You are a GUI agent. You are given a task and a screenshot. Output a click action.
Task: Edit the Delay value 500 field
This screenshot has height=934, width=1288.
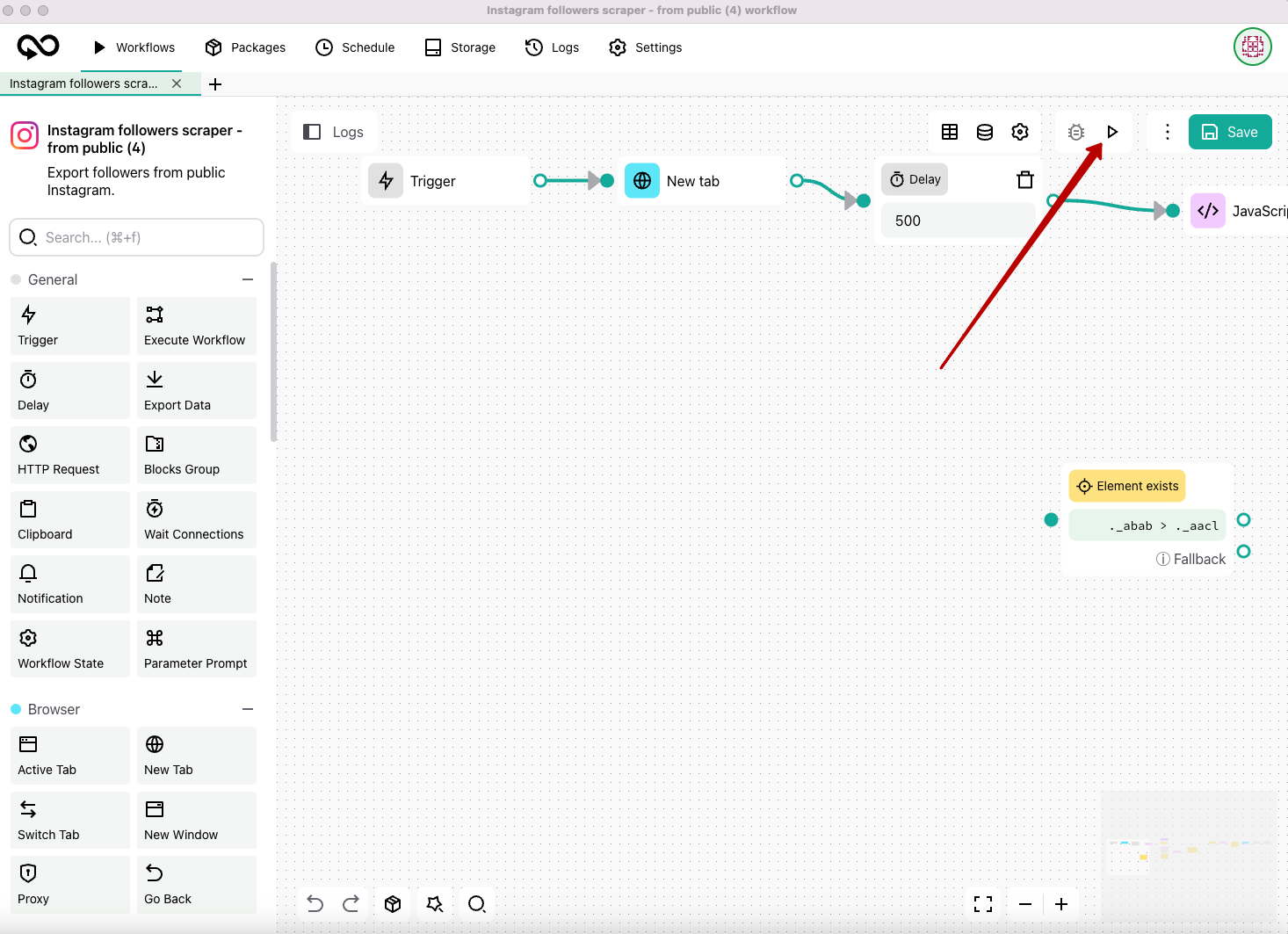959,221
